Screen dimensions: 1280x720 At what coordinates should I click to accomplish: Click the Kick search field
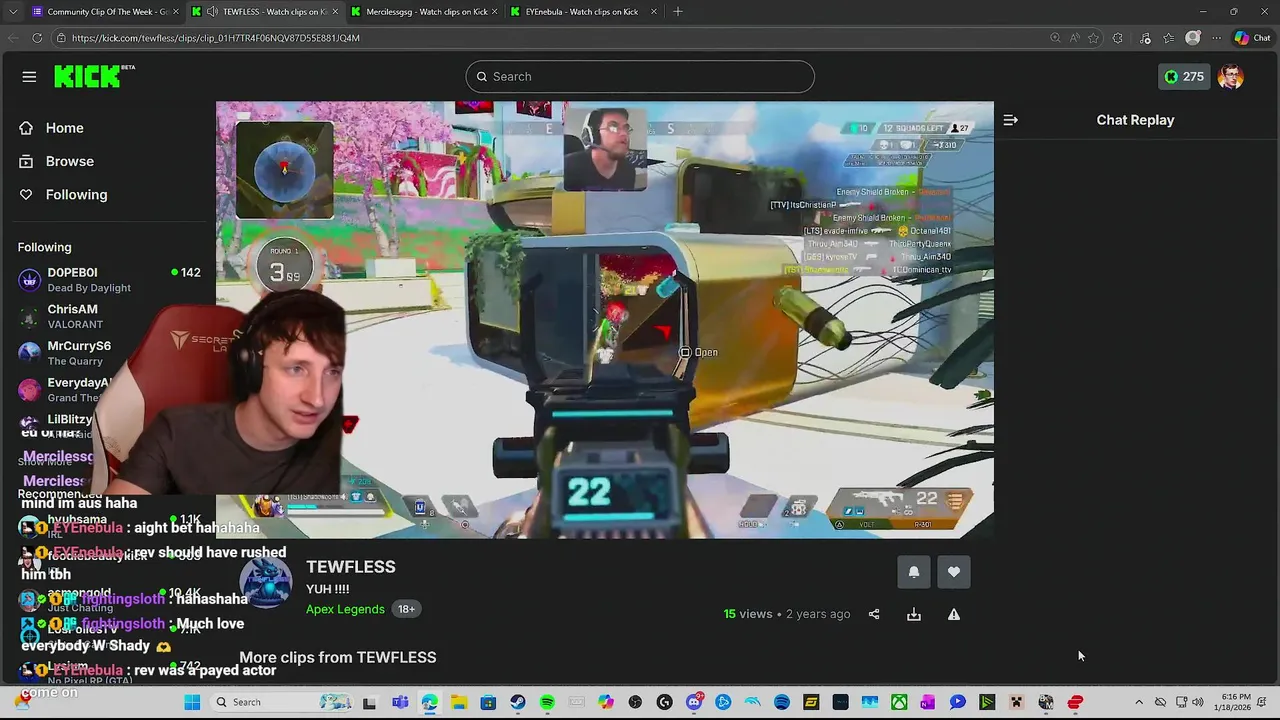coord(640,77)
